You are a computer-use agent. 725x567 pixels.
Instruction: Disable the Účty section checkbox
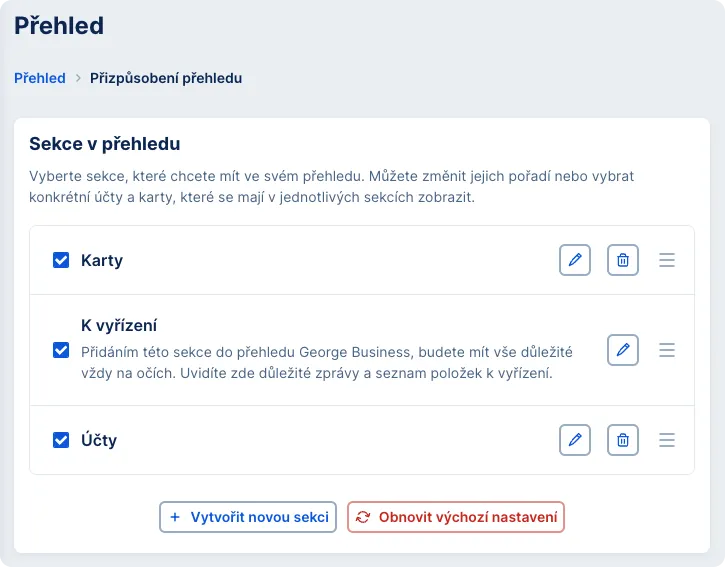[61, 440]
